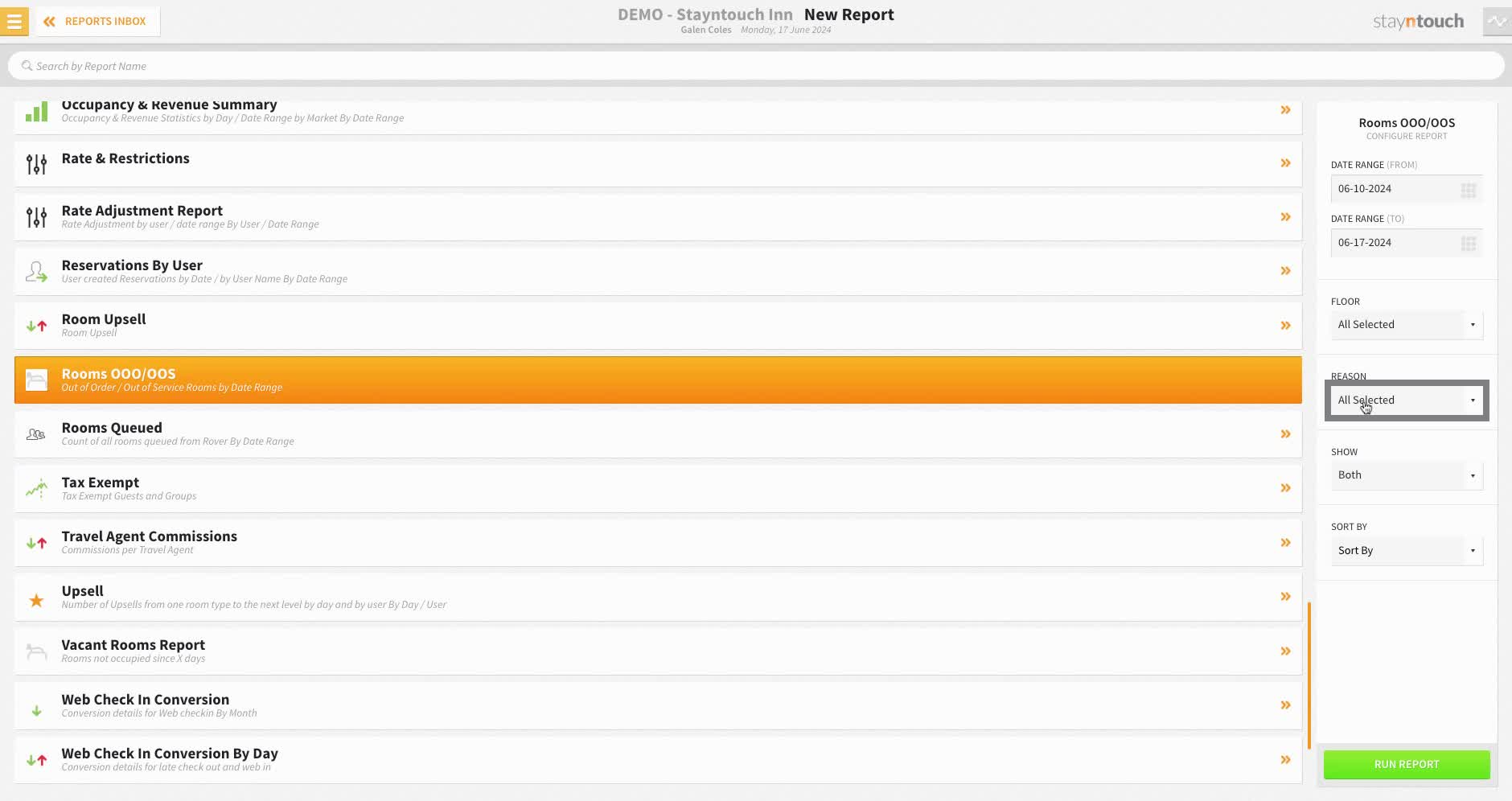
Task: Expand Rate Adjustment Report chevron
Action: pos(1285,217)
